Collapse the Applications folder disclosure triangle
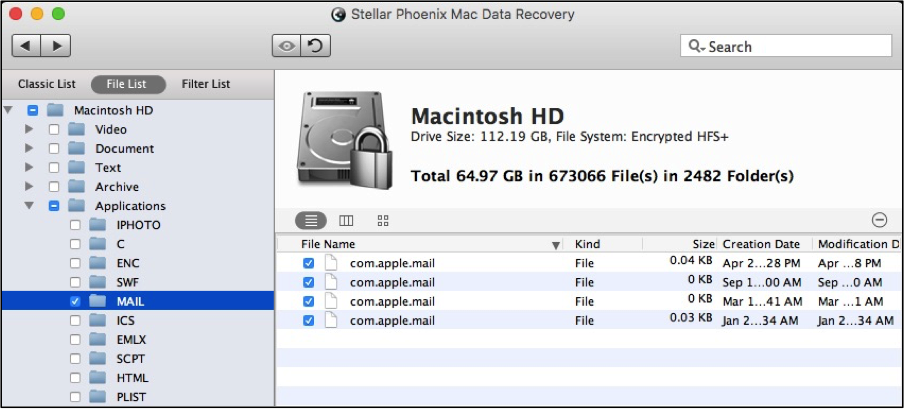This screenshot has width=904, height=409. pos(29,205)
